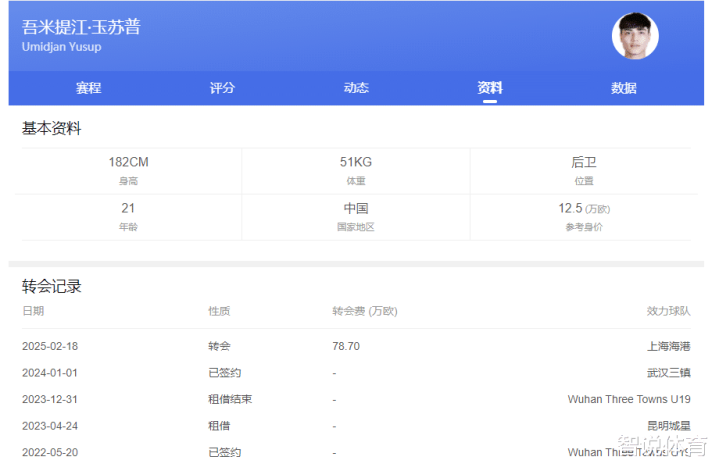Click the 转会 type in the 2025-02-18 row
This screenshot has width=719, height=471.
[219, 346]
